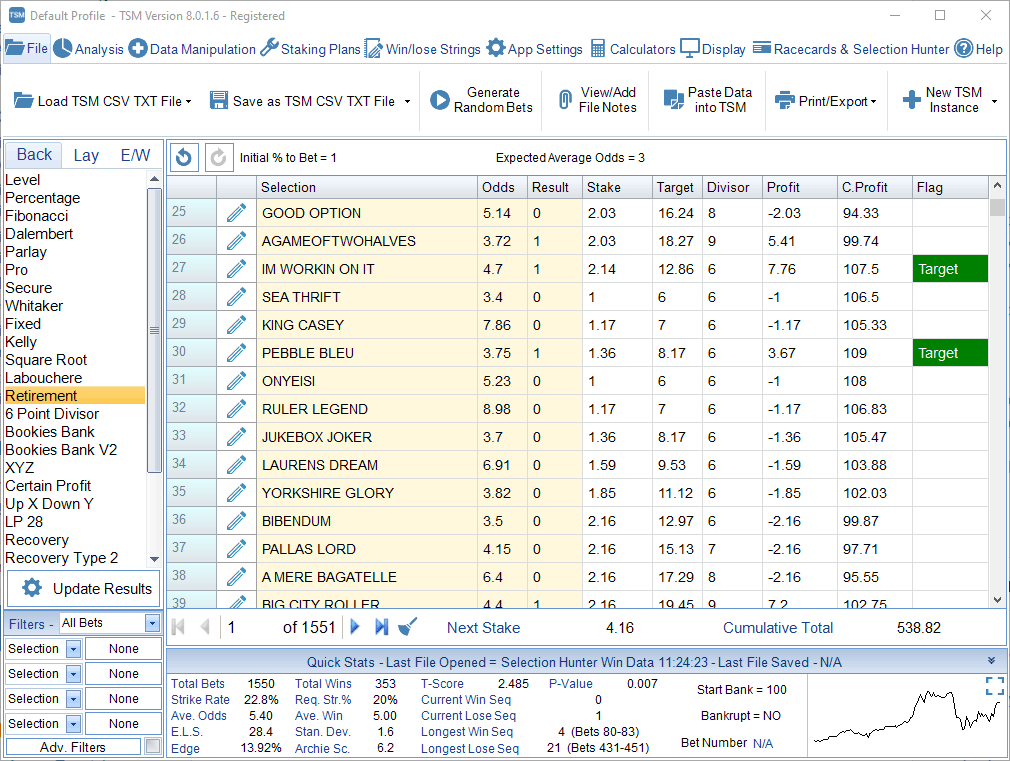
Task: Switch to the Lay tab
Action: tap(86, 155)
